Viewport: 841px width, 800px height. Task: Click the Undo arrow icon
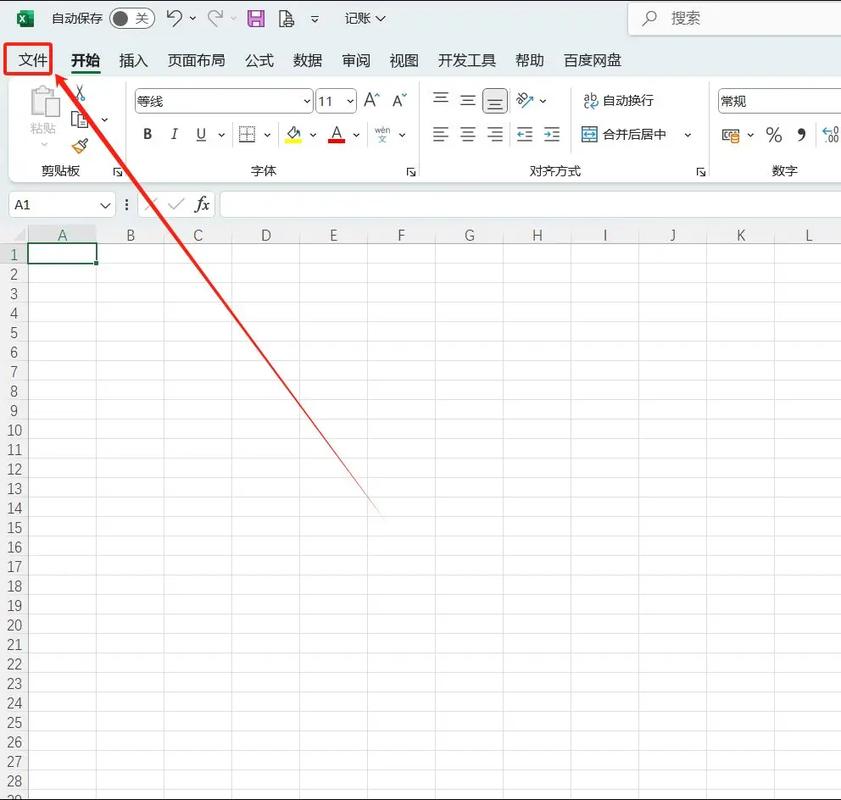point(174,18)
